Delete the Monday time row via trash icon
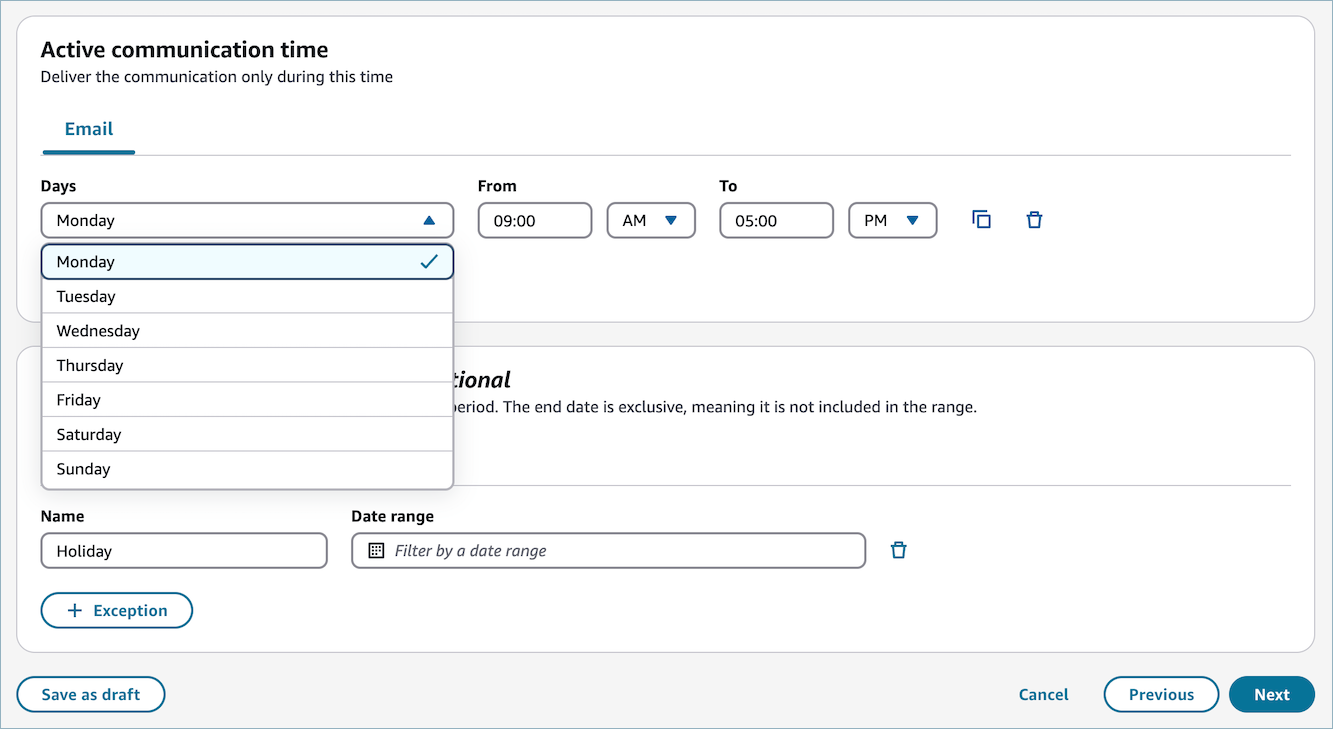This screenshot has height=729, width=1333. (1034, 220)
